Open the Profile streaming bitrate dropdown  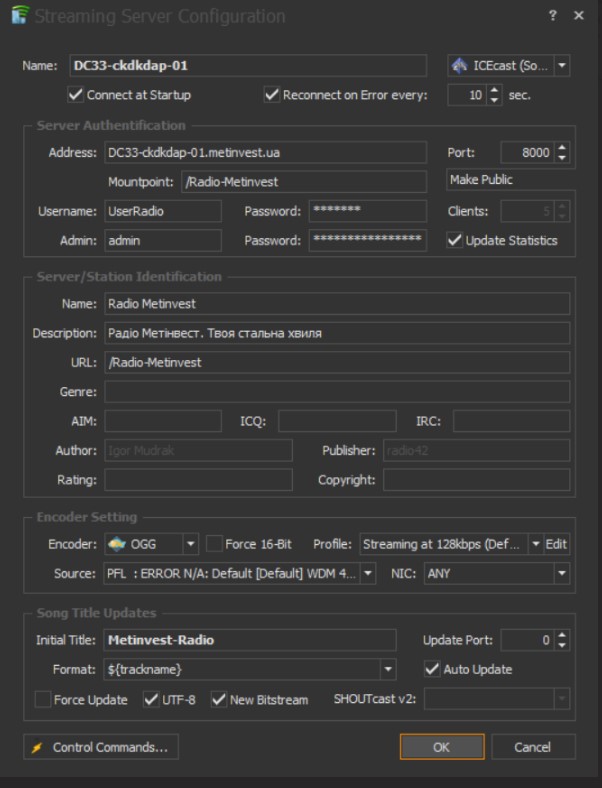(x=536, y=544)
